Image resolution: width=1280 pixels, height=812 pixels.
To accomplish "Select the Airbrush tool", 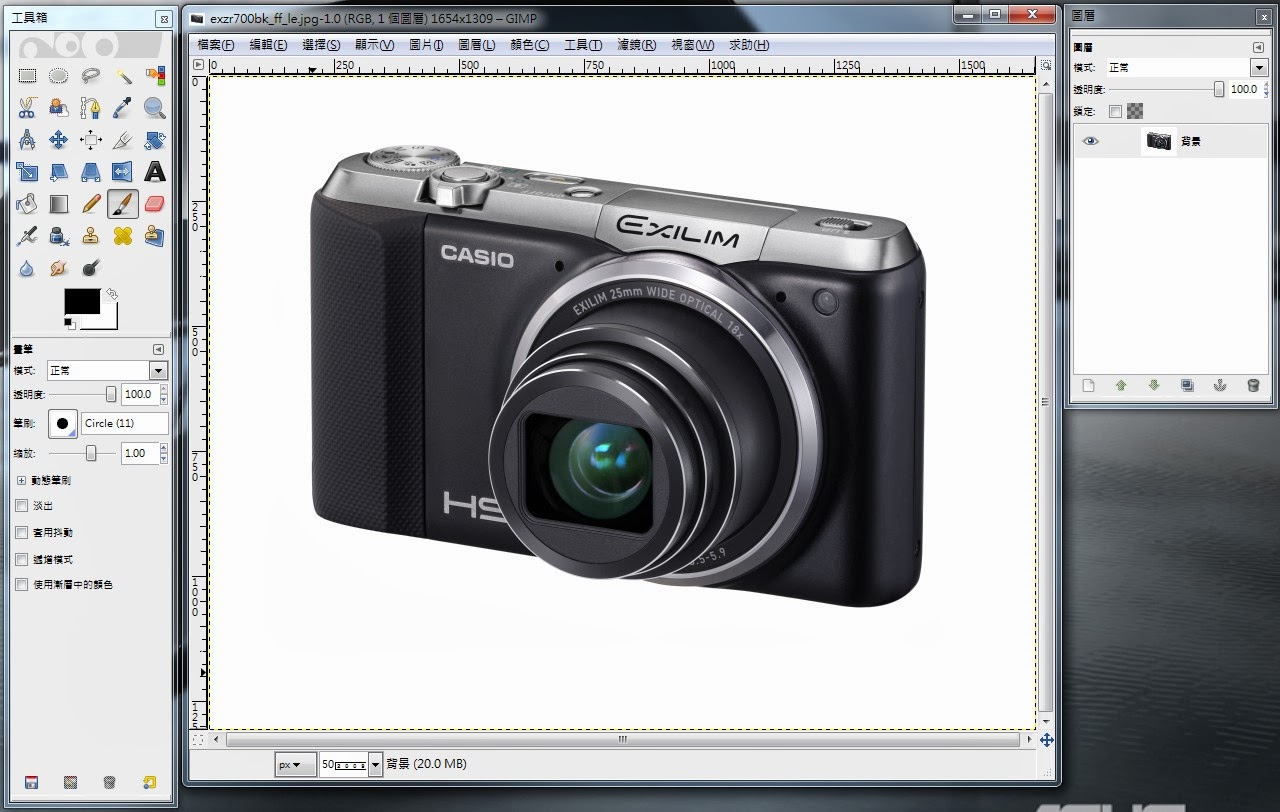I will [x=27, y=235].
